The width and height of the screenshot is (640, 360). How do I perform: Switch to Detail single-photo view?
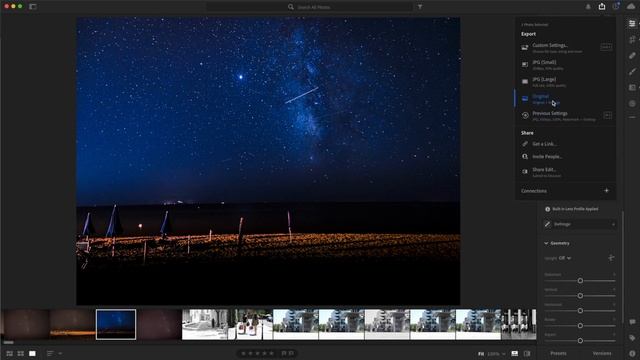pyautogui.click(x=32, y=353)
